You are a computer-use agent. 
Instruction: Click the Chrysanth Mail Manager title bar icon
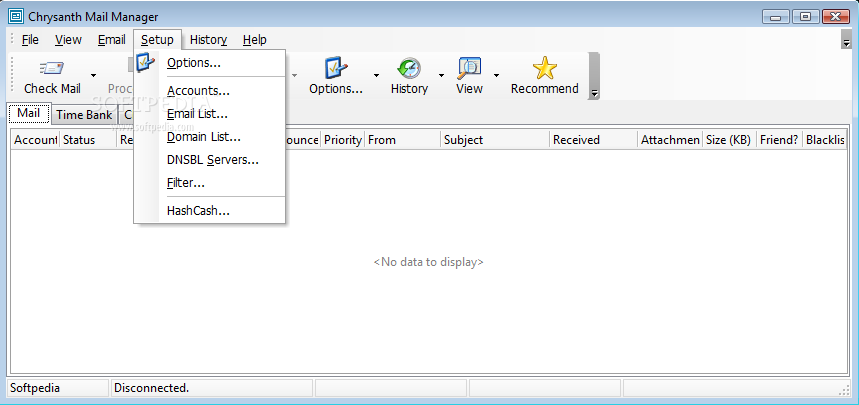[15, 17]
